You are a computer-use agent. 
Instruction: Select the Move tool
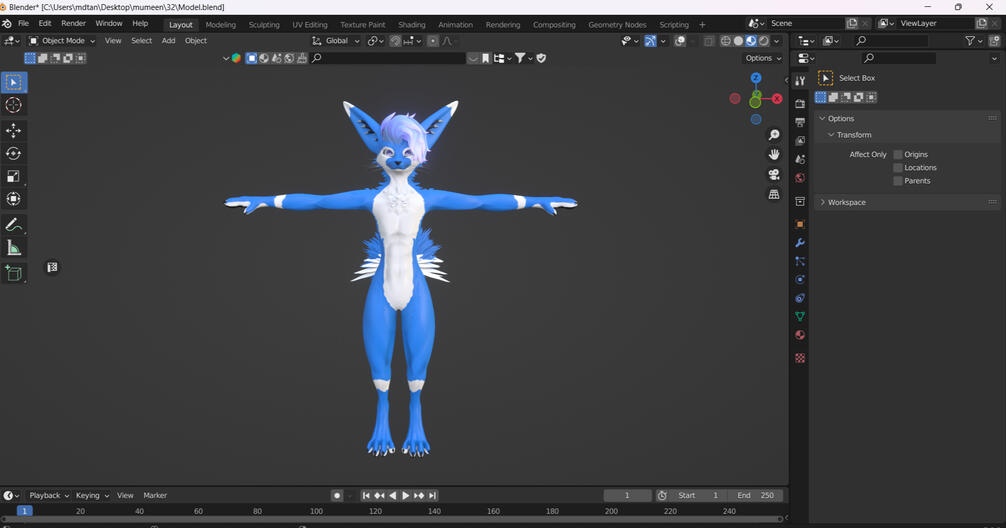13,131
